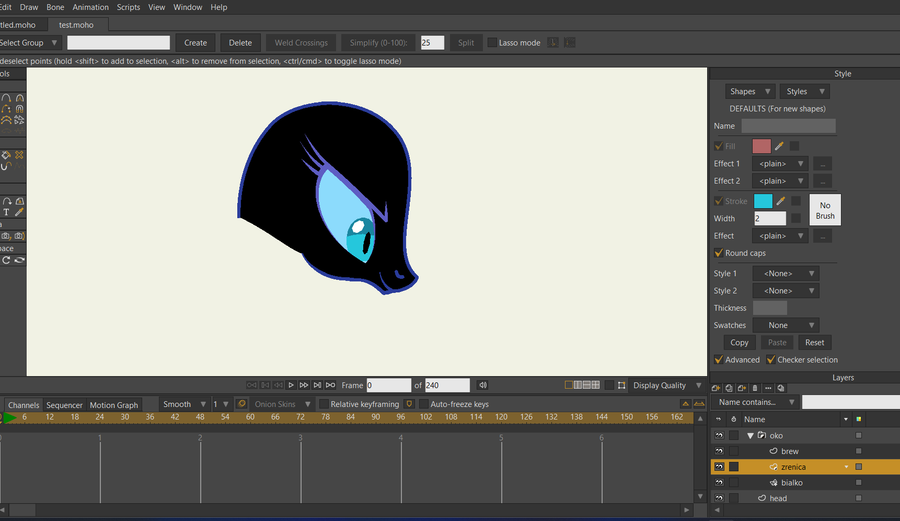
Task: Hide the brew layer via eye icon
Action: point(719,451)
